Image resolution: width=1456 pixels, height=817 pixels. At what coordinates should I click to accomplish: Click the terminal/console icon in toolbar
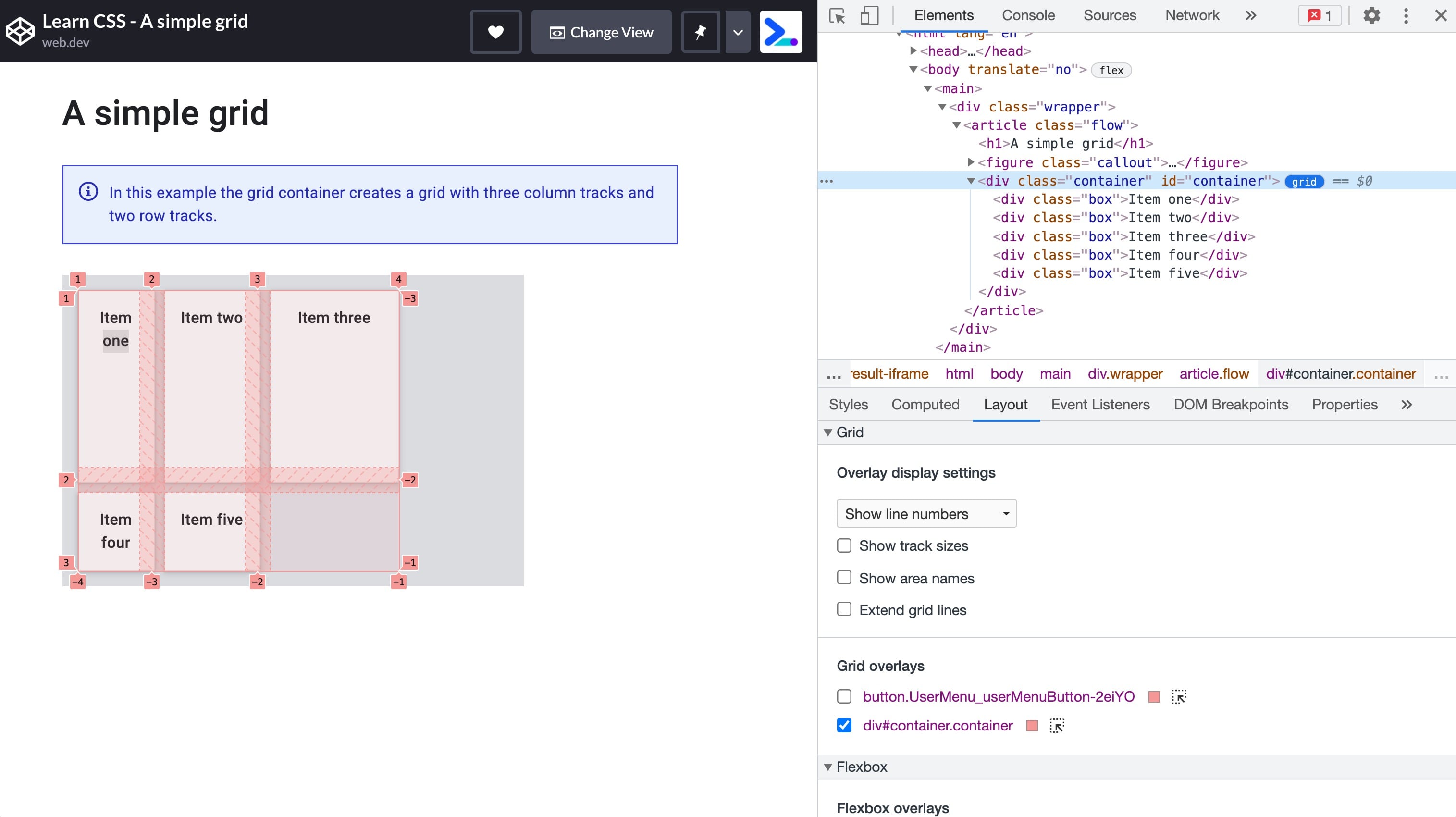pos(781,31)
